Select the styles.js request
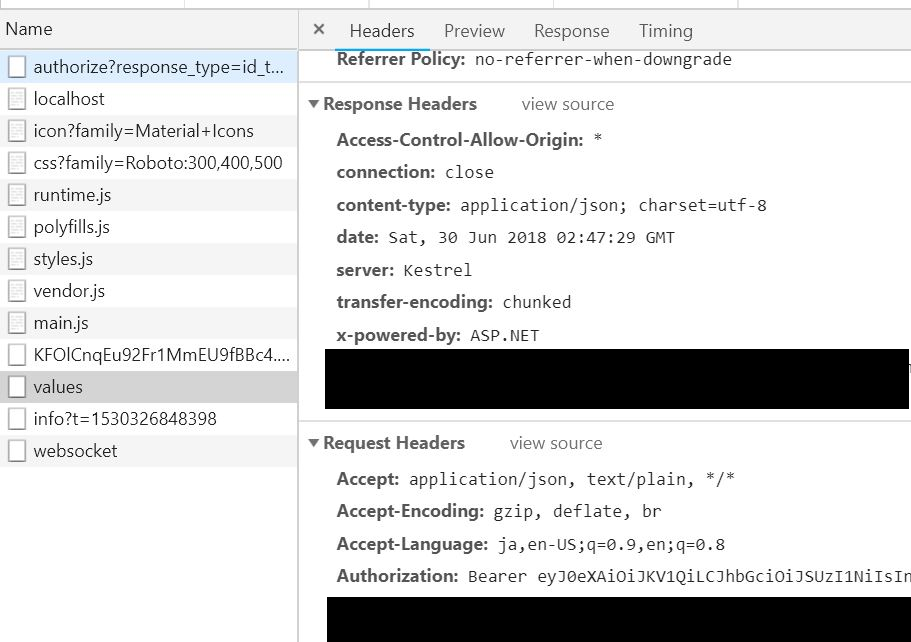Screen dimensions: 911x642 point(149,259)
